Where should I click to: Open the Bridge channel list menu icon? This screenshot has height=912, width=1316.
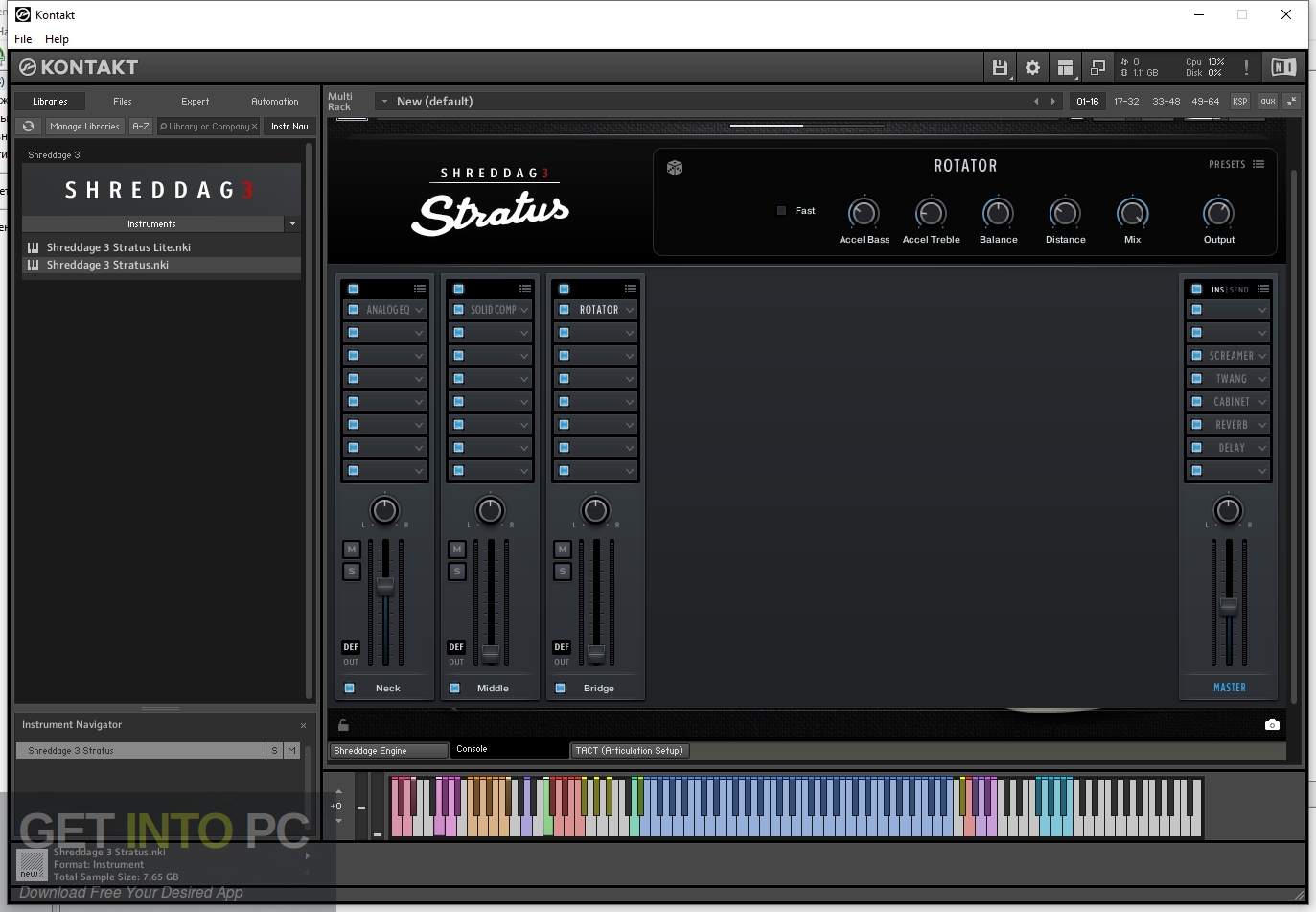[631, 289]
